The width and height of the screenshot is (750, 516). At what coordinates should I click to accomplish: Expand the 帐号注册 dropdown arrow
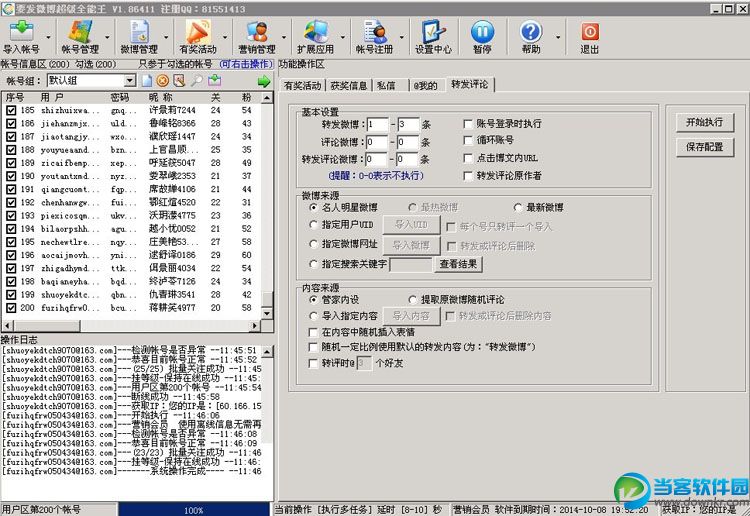click(401, 37)
